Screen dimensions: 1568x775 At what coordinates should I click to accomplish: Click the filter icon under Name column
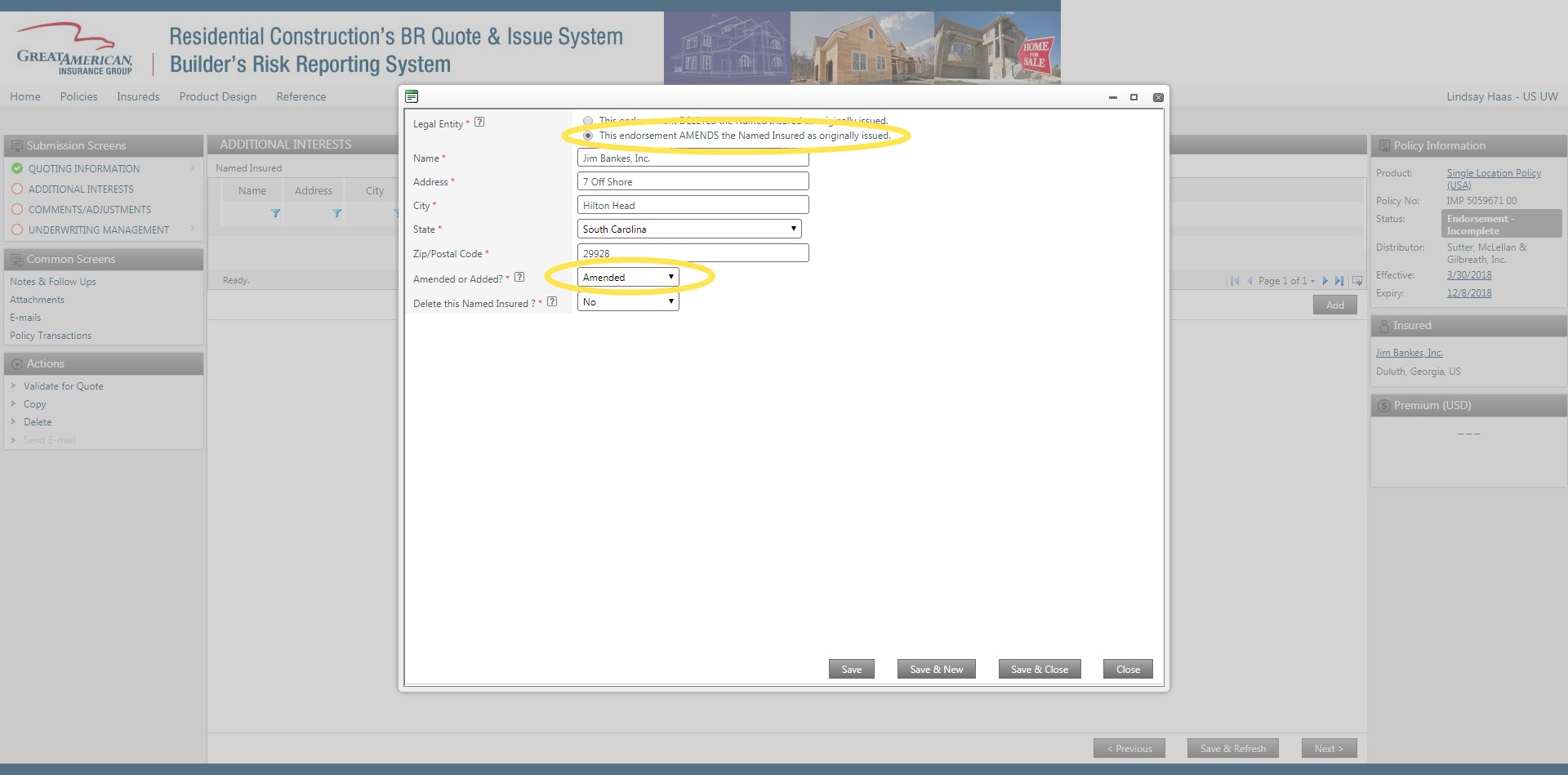276,213
